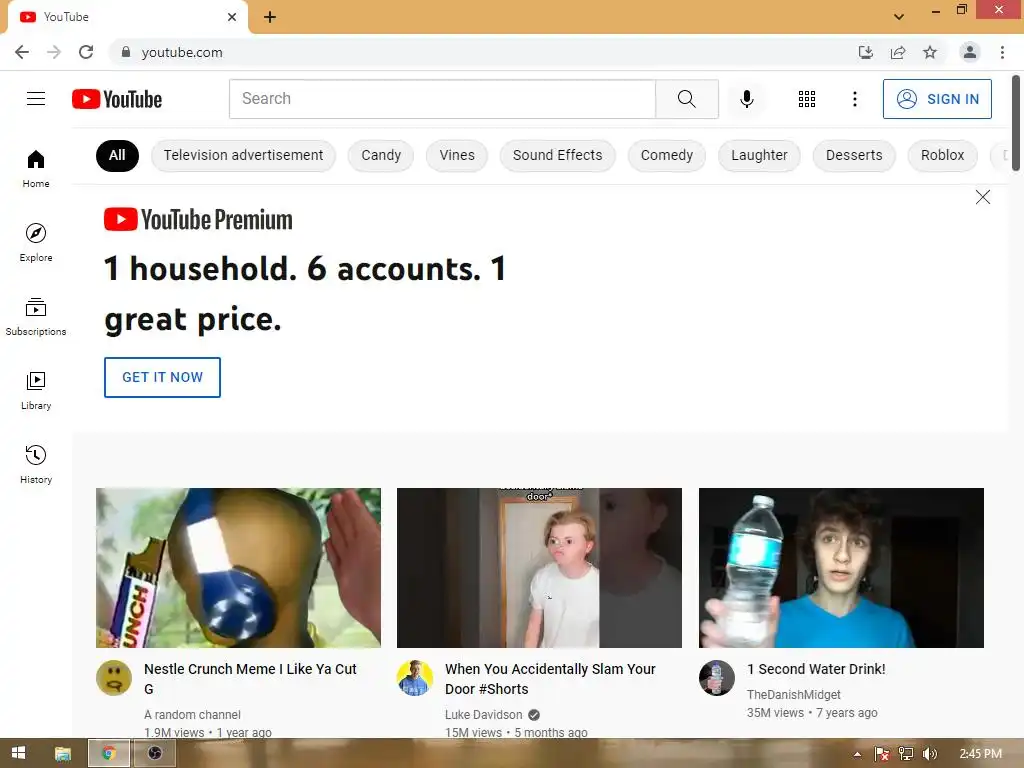This screenshot has height=768, width=1024.
Task: Click the network tray icon
Action: point(905,754)
